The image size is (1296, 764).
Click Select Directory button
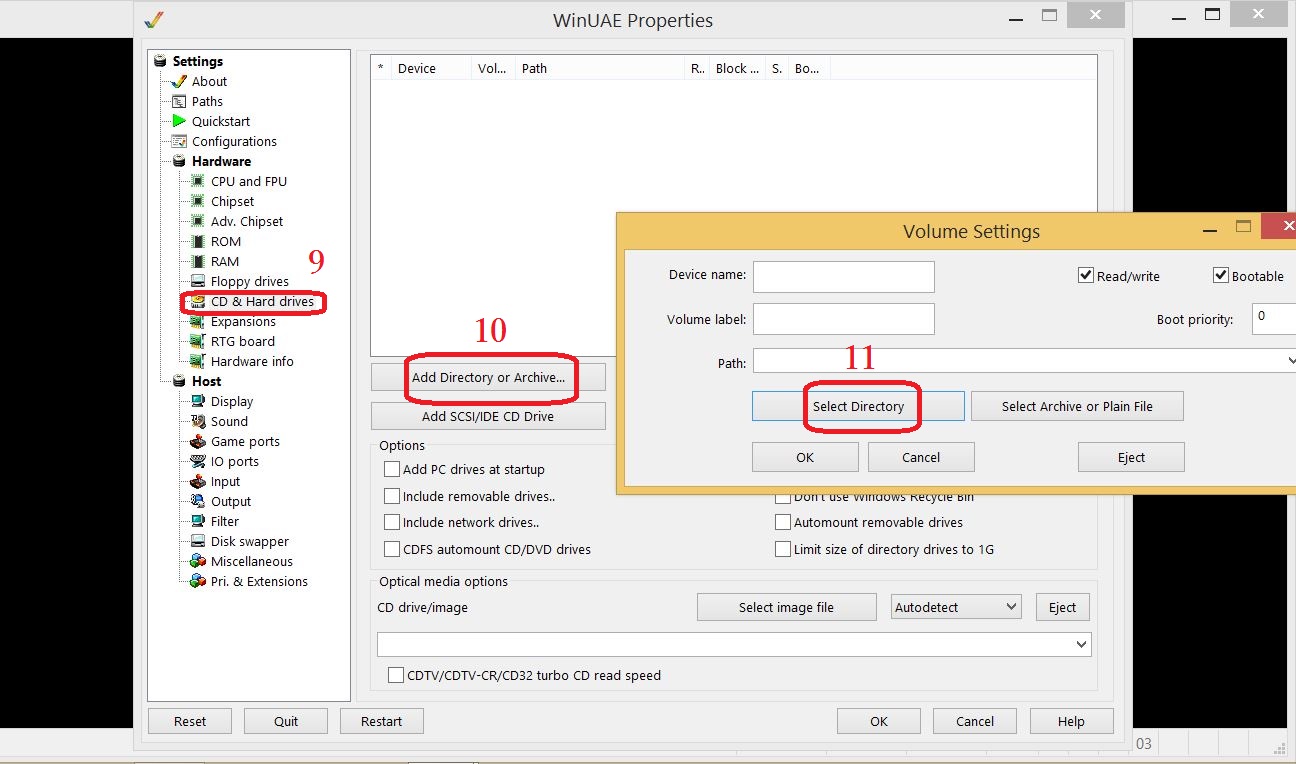point(858,406)
